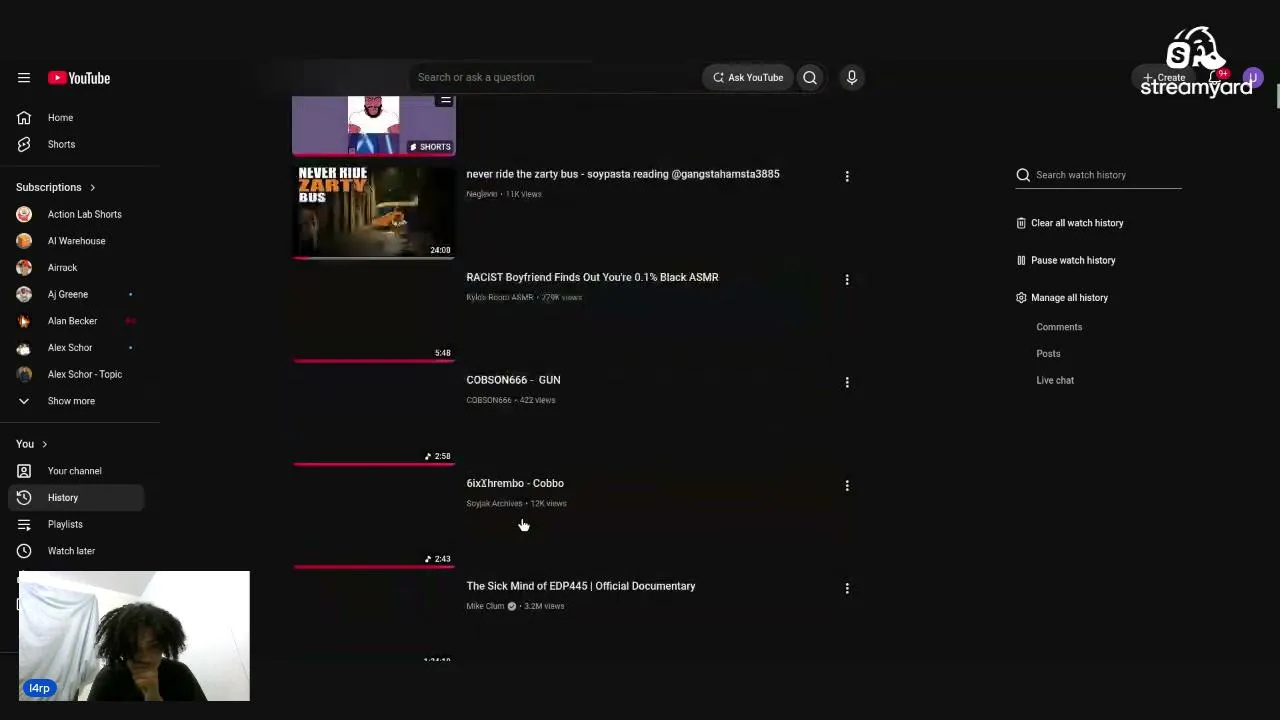
Task: Open Comments history
Action: (x=1059, y=327)
